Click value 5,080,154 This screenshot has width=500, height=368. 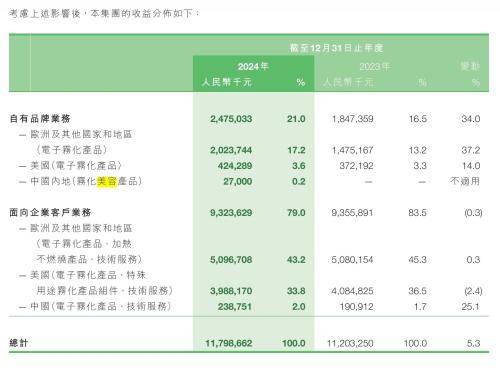tap(352, 260)
